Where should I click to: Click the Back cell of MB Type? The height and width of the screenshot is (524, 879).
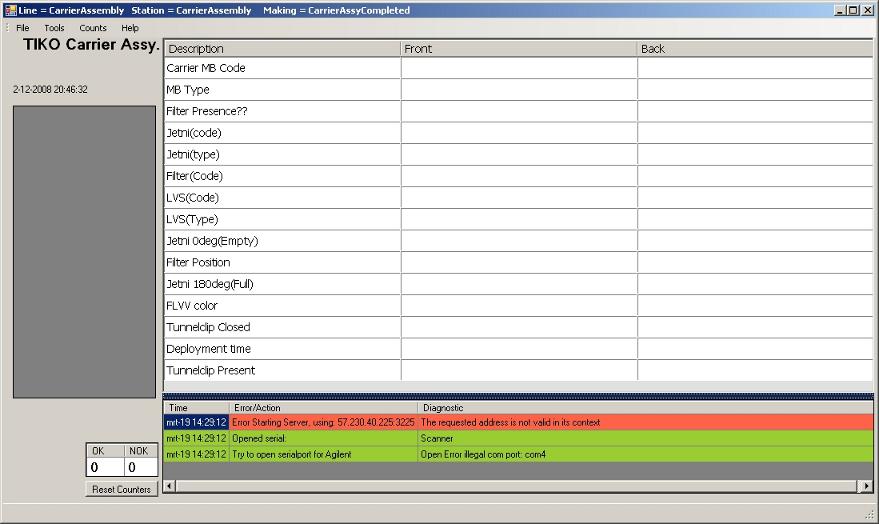click(x=755, y=90)
